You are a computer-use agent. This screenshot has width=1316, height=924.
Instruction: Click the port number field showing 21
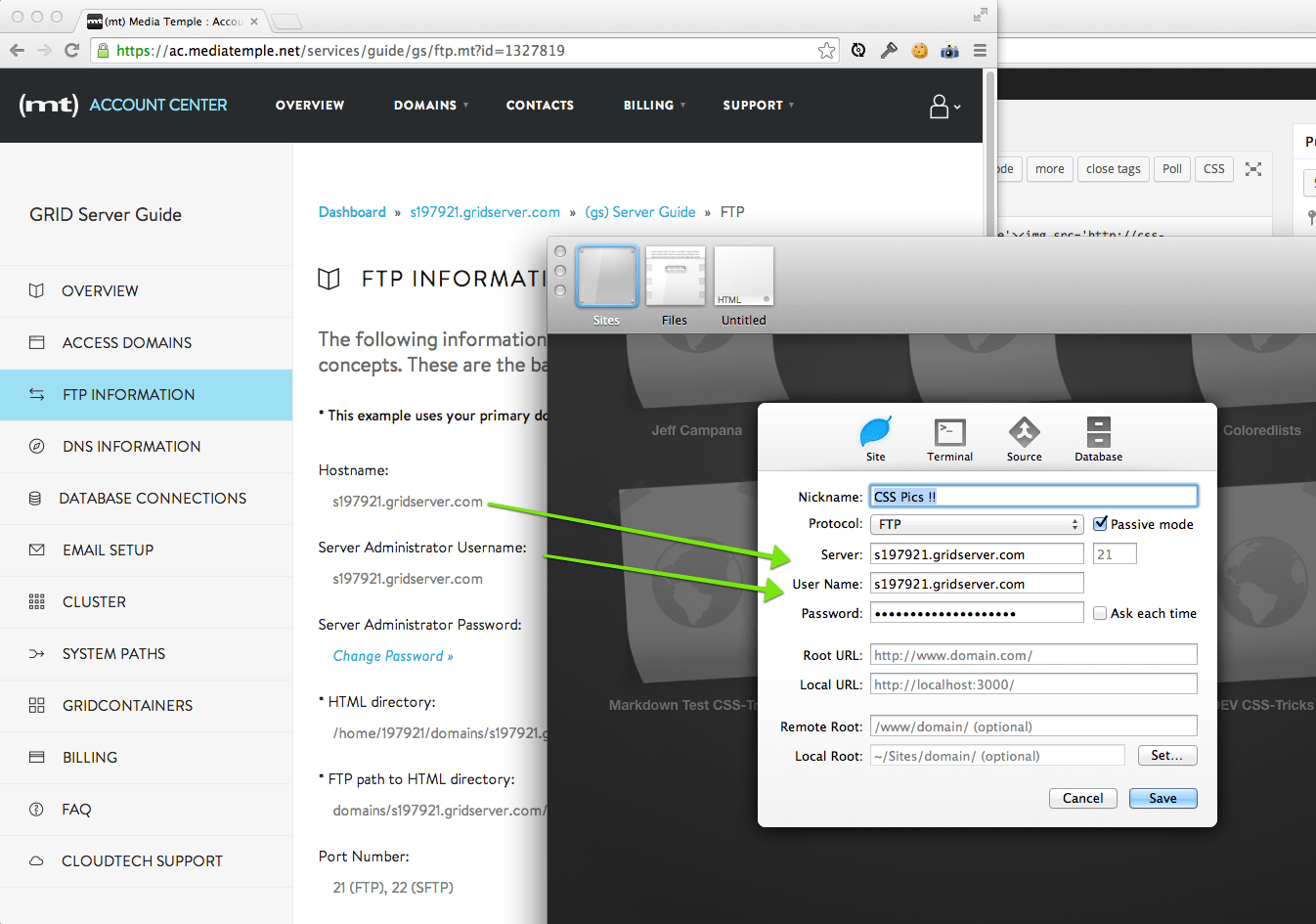(1115, 554)
